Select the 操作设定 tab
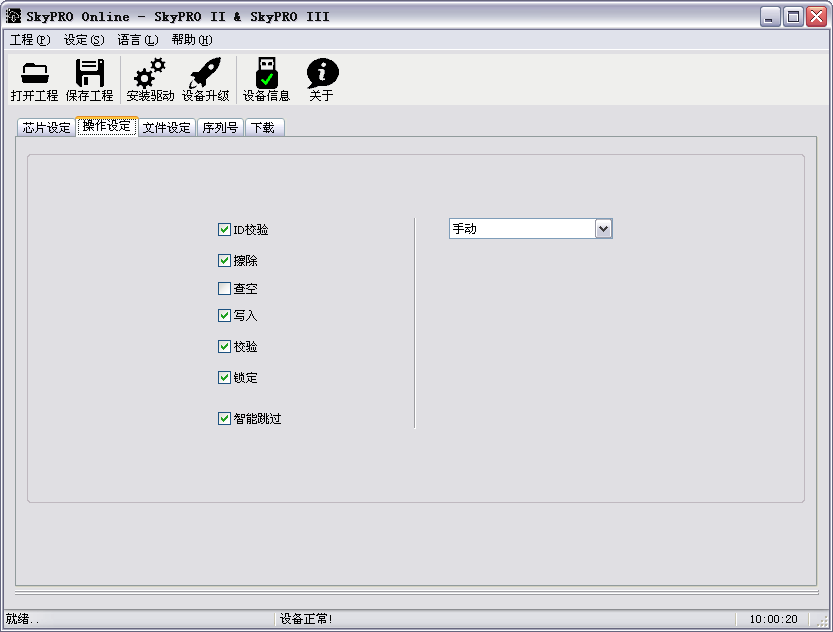833x632 pixels. coord(107,126)
